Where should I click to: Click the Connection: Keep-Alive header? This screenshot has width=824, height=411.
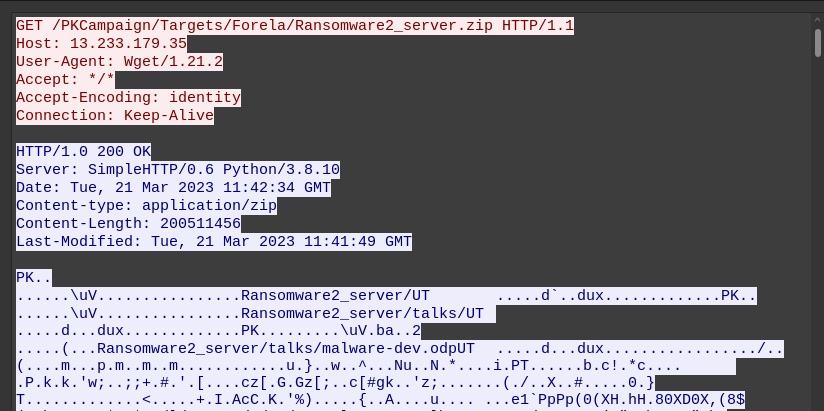click(115, 115)
